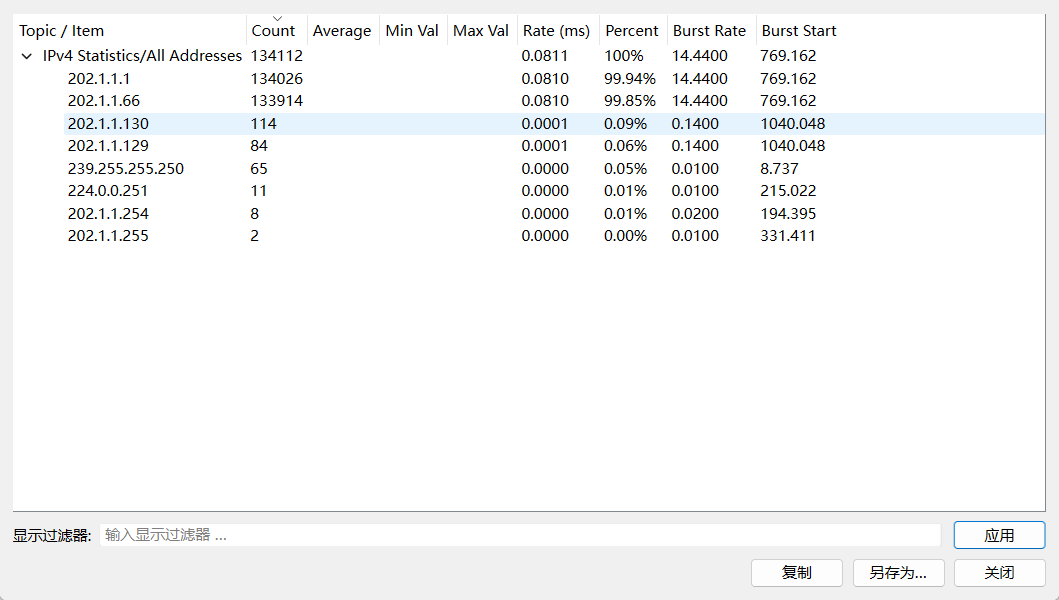Click the count value 134026
Screen dimensions: 1059x600
pos(277,79)
